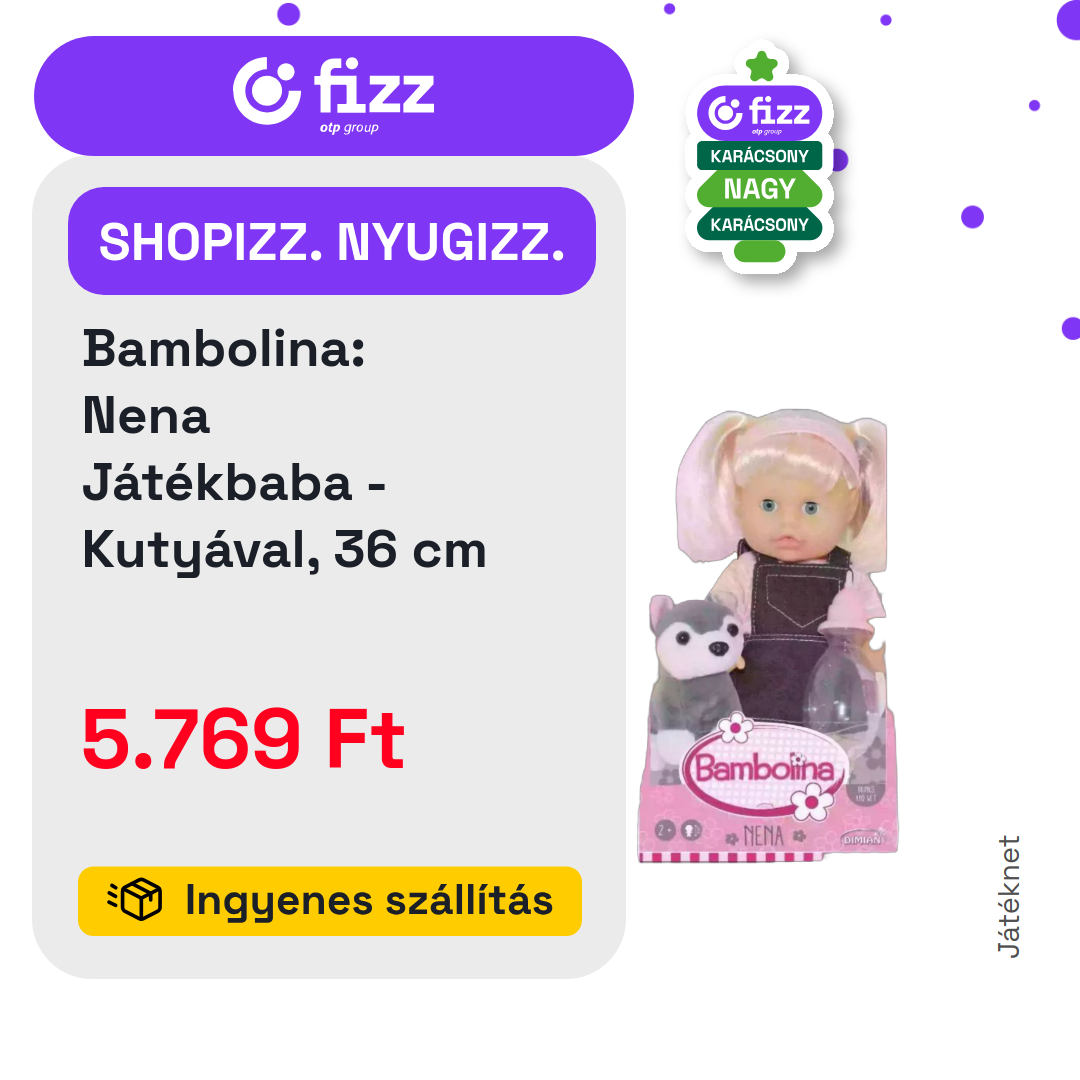Click the Bambolina logo on packaging
The height and width of the screenshot is (1080, 1080).
click(765, 768)
